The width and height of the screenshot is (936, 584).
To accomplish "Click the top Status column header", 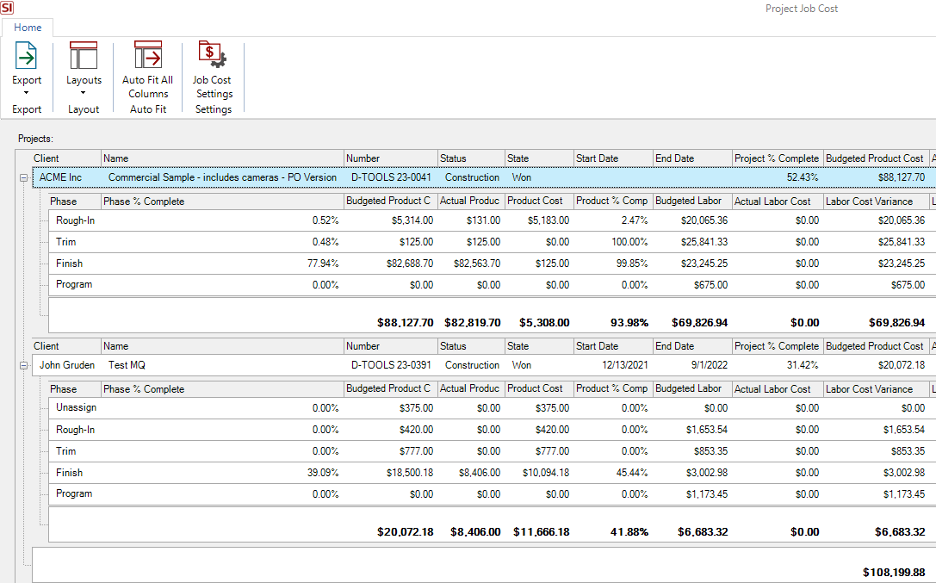I will click(x=472, y=158).
